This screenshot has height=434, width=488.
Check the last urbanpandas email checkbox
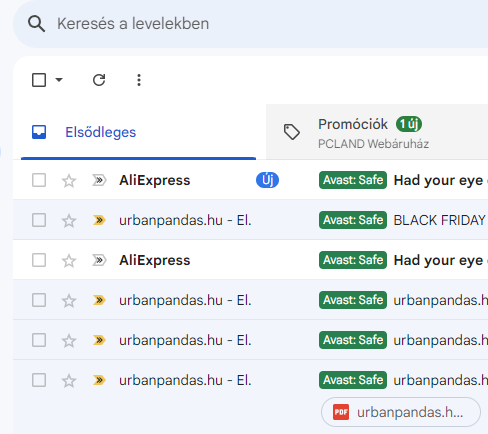tap(39, 380)
